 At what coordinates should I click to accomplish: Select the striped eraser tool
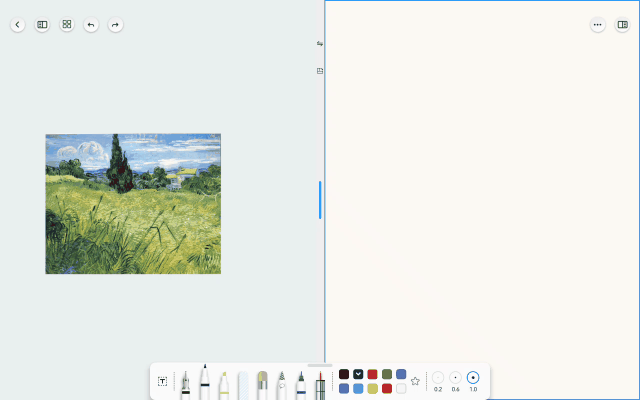coord(243,385)
